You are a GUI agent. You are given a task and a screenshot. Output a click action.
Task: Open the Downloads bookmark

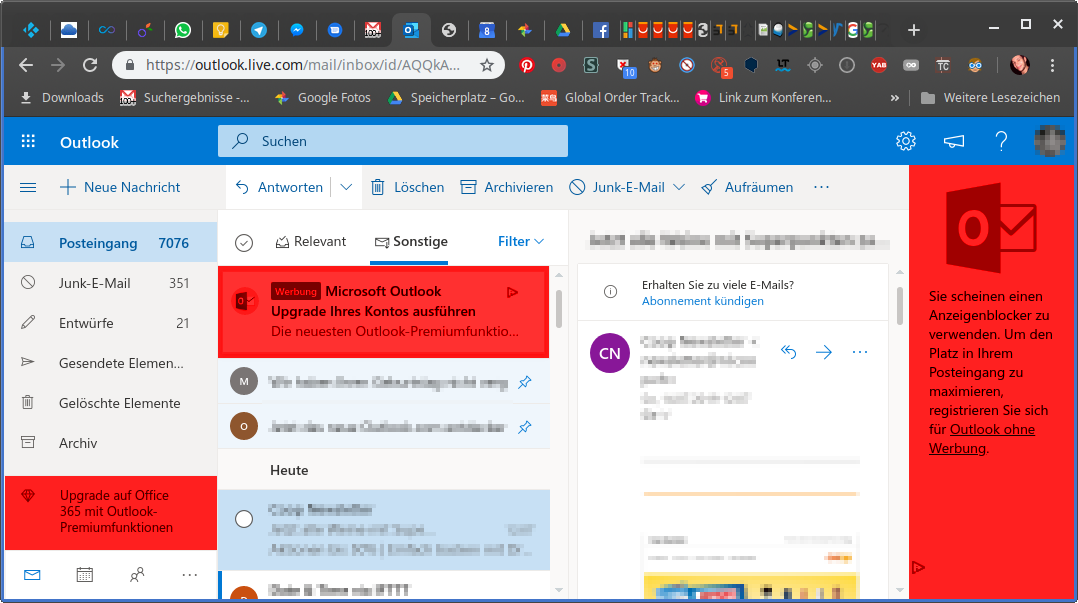[62, 98]
